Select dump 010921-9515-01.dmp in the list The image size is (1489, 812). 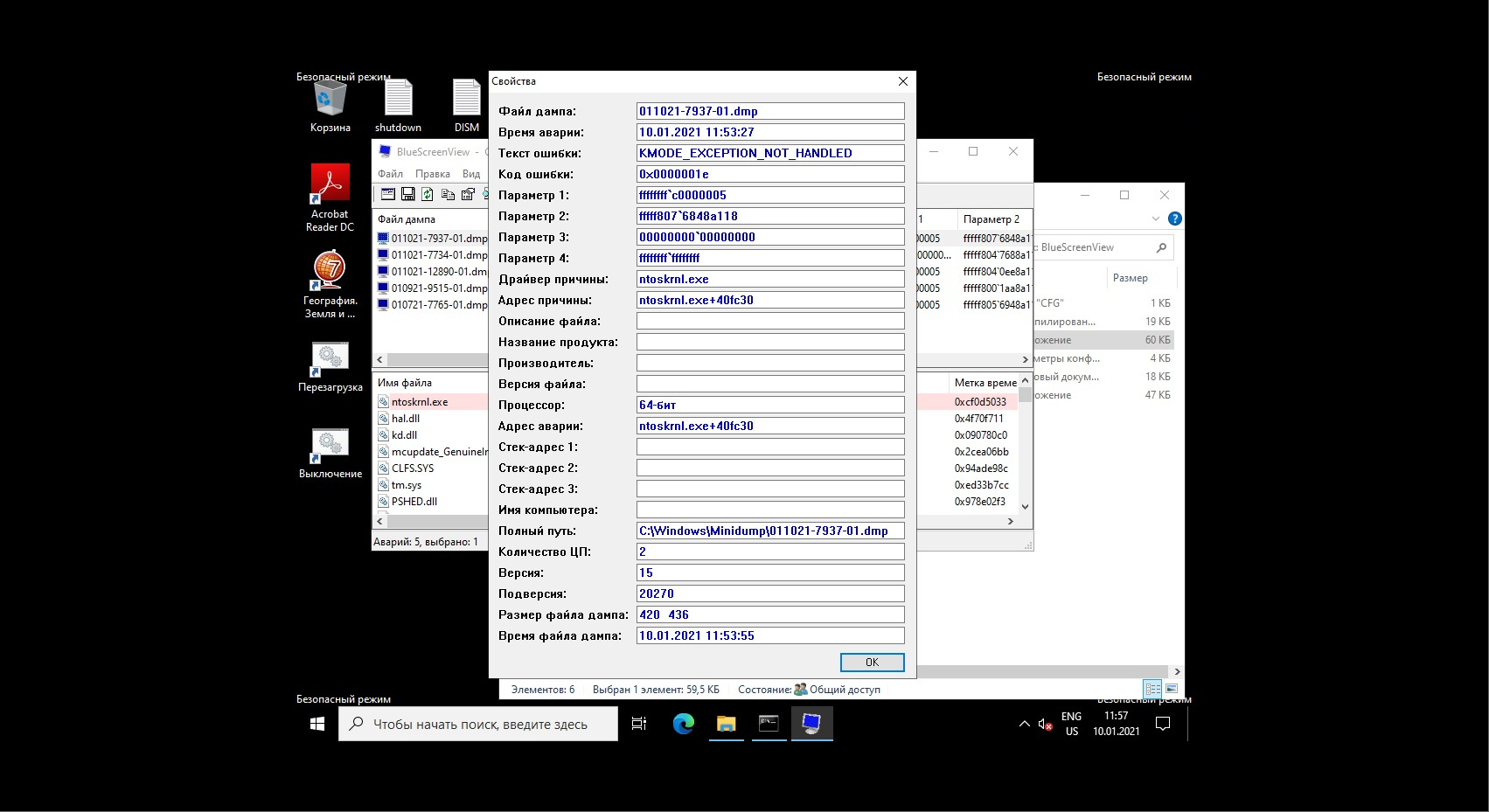432,288
